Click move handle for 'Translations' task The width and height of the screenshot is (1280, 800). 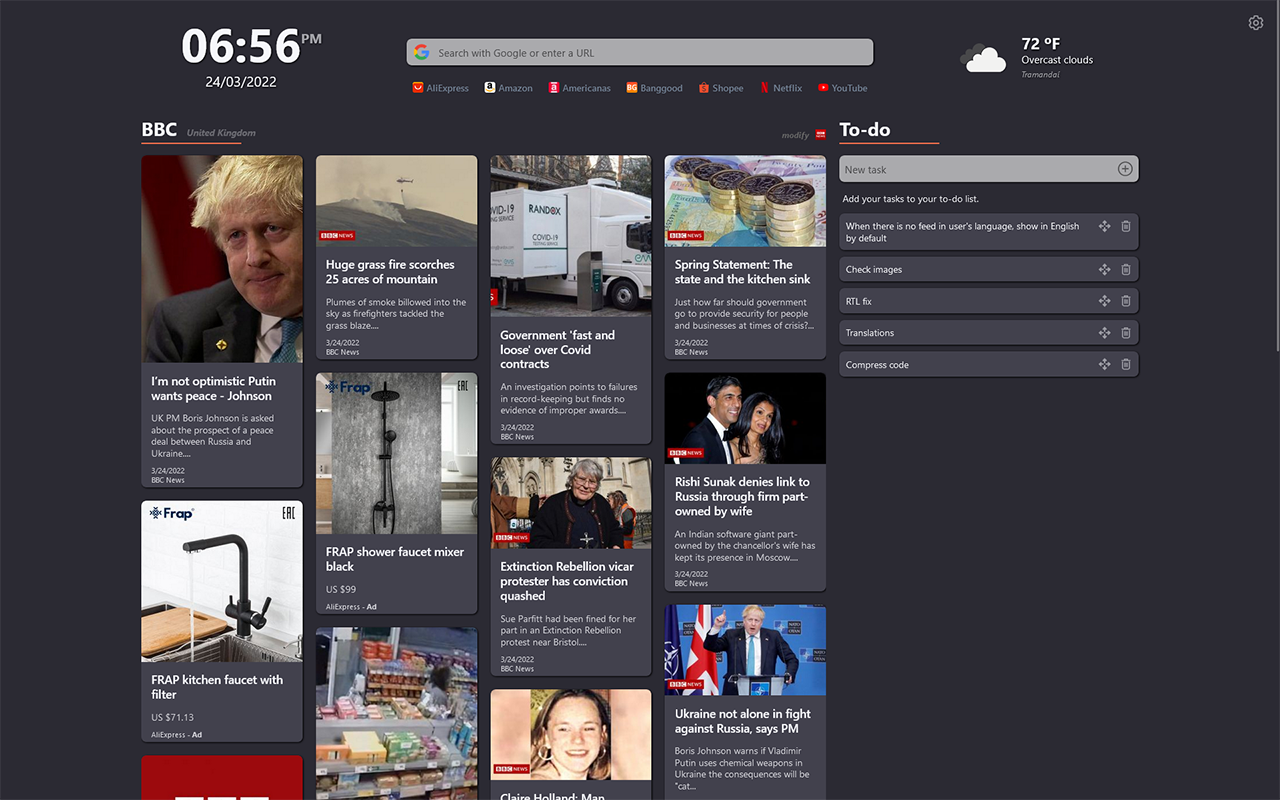click(x=1104, y=333)
